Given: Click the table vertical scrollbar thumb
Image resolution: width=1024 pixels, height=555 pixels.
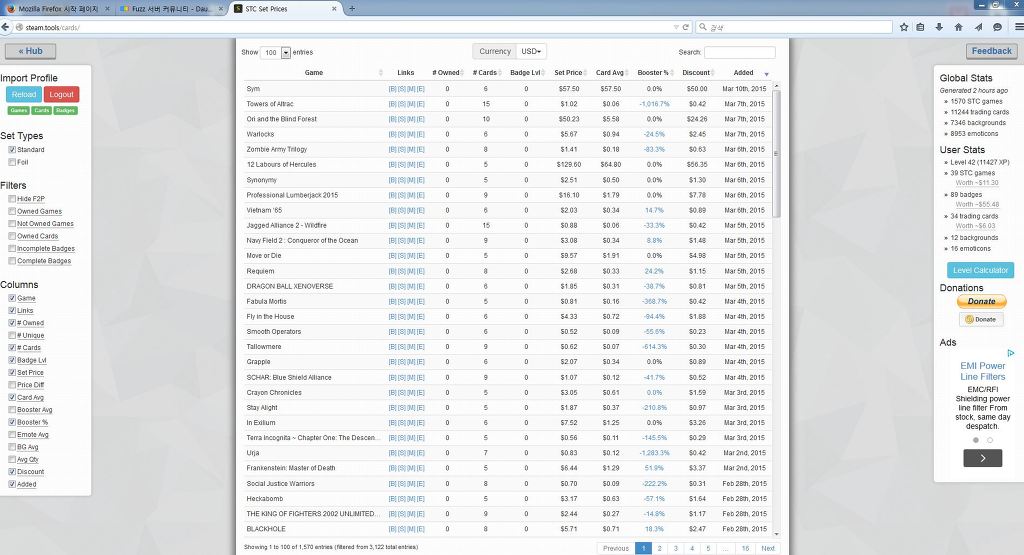Looking at the screenshot, I should point(776,153).
